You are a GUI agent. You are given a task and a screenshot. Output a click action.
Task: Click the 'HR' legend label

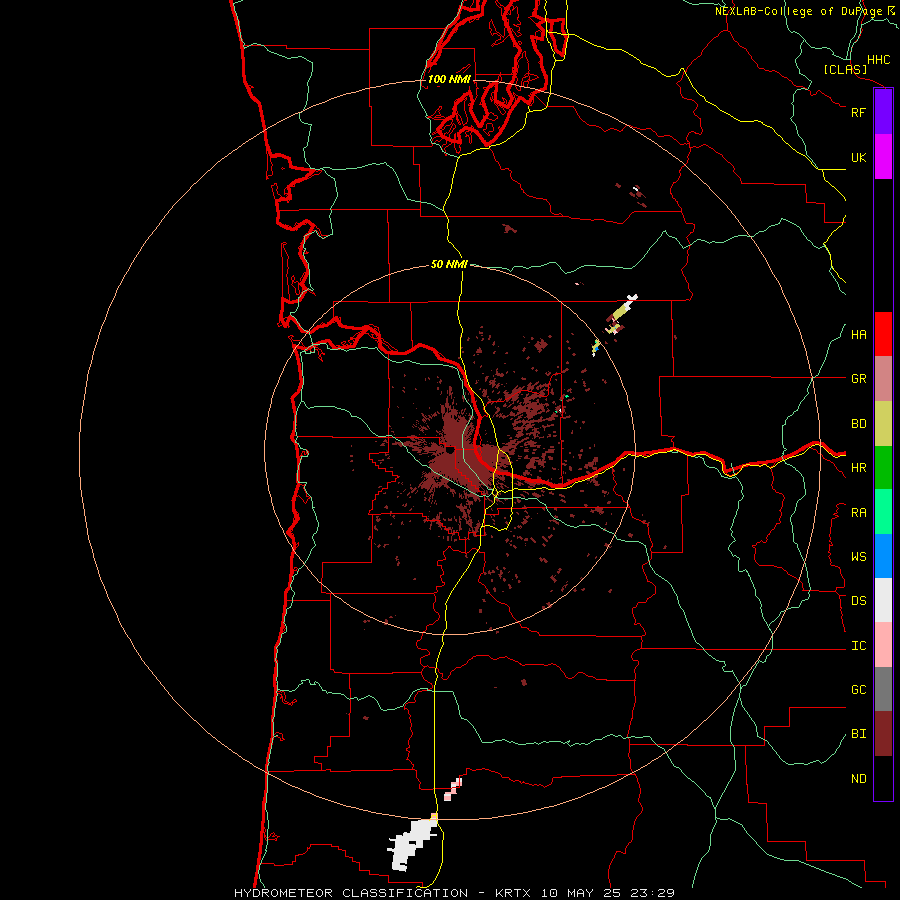[x=858, y=468]
